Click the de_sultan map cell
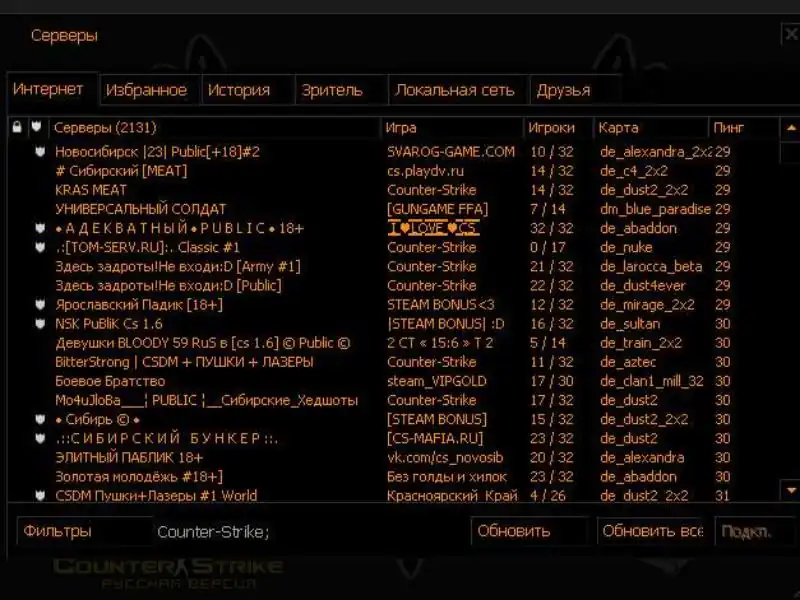 (x=630, y=324)
